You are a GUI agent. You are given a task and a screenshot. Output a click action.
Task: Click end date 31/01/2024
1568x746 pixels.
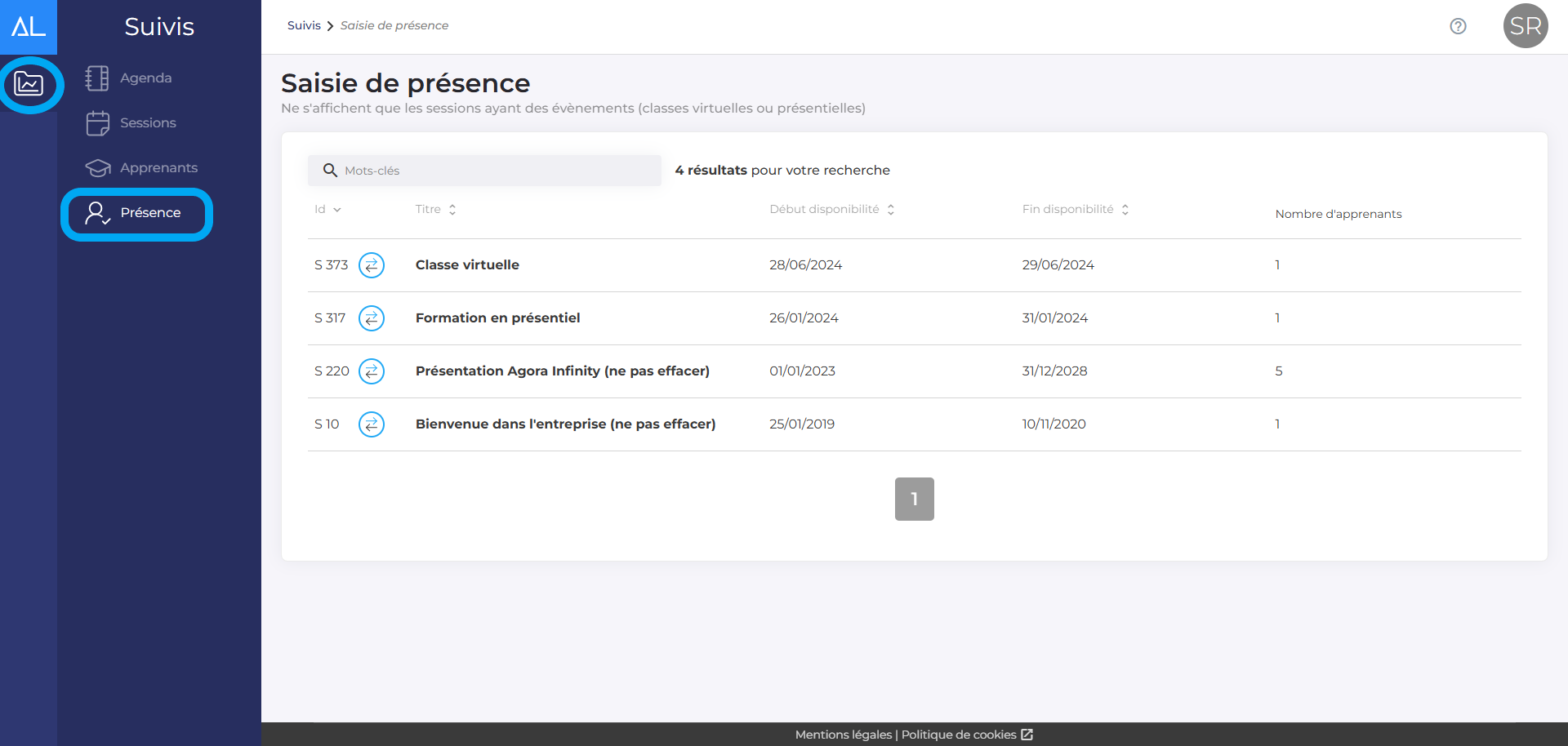[x=1054, y=317]
